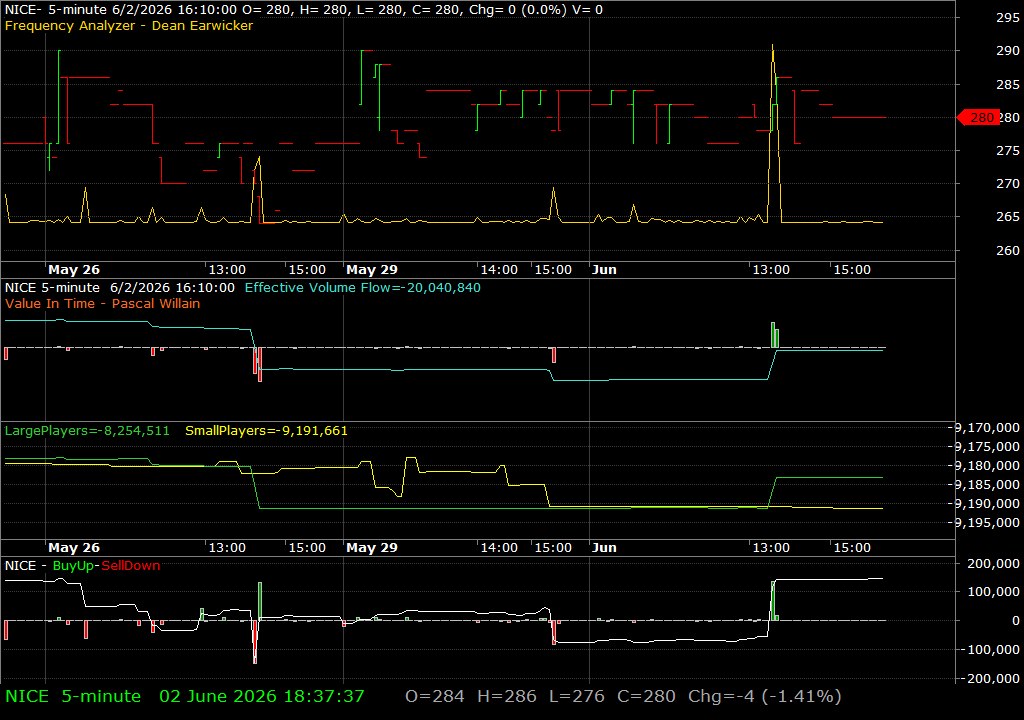The width and height of the screenshot is (1024, 720).
Task: Click the 265 price axis label
Action: coord(1008,216)
